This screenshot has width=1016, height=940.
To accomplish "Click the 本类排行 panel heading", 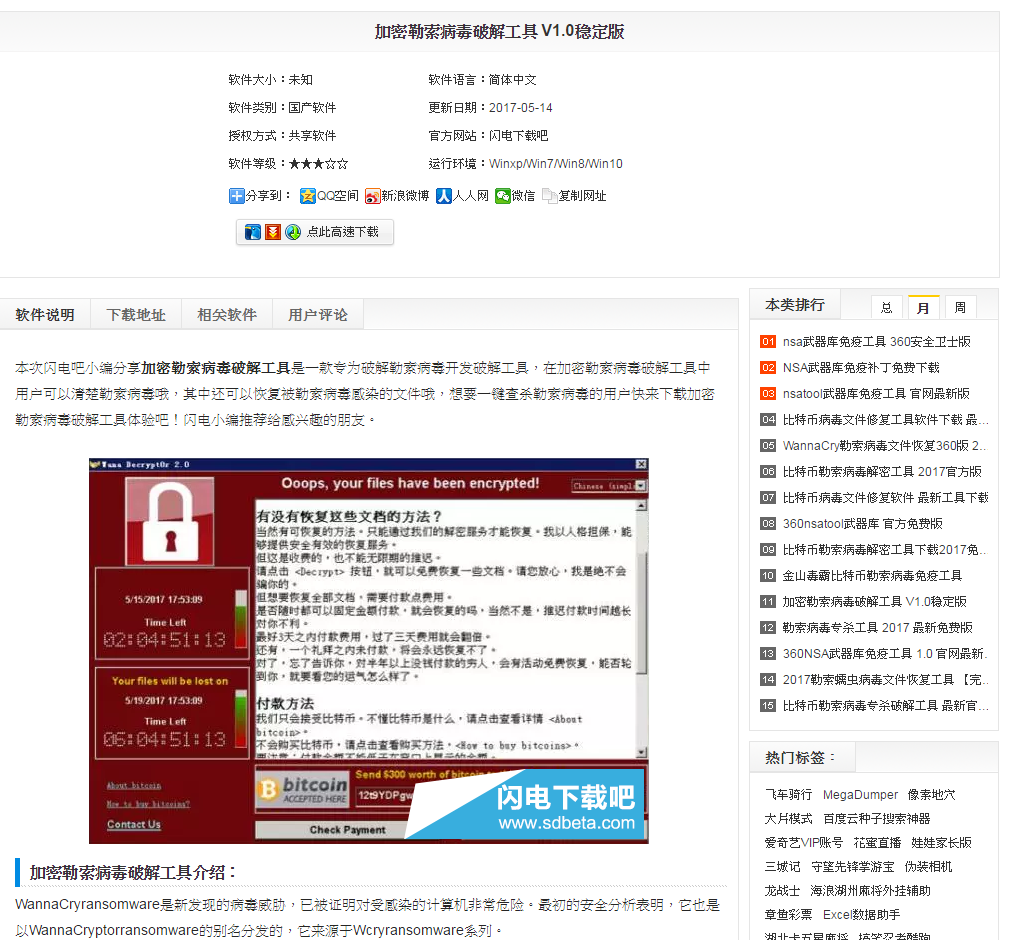I will pyautogui.click(x=794, y=304).
